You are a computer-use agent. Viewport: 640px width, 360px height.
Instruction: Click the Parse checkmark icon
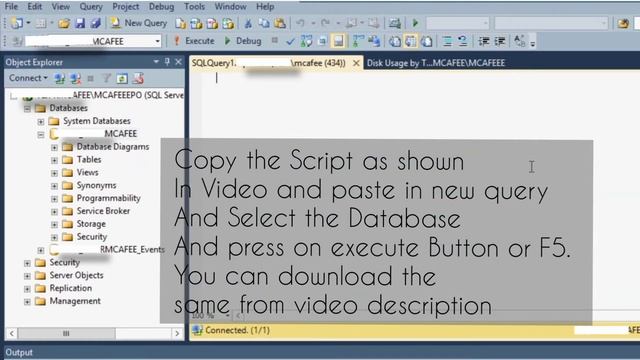click(290, 41)
